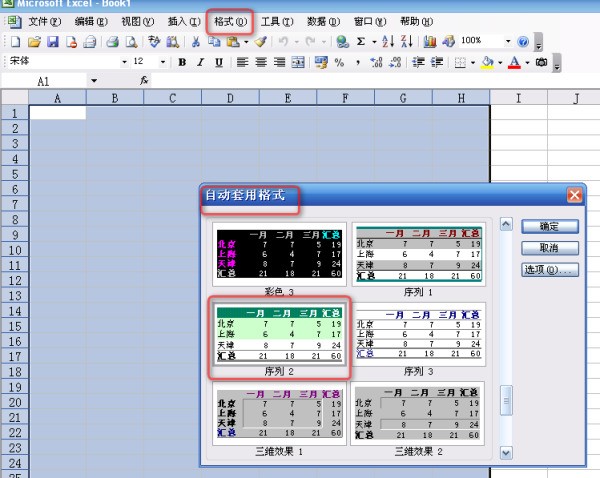Align text right
600x478 pixels.
tap(280, 62)
